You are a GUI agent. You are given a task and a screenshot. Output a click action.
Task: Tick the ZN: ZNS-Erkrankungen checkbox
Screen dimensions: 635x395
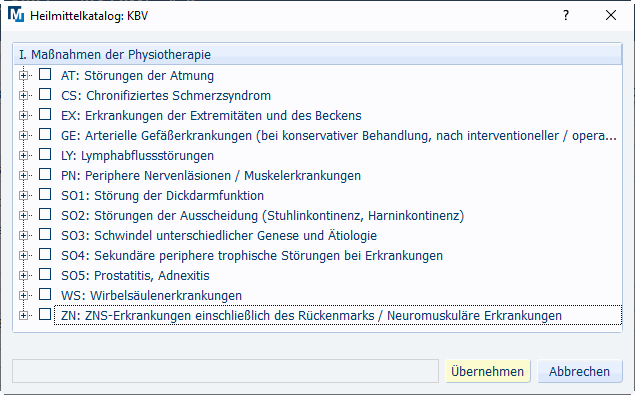click(45, 314)
